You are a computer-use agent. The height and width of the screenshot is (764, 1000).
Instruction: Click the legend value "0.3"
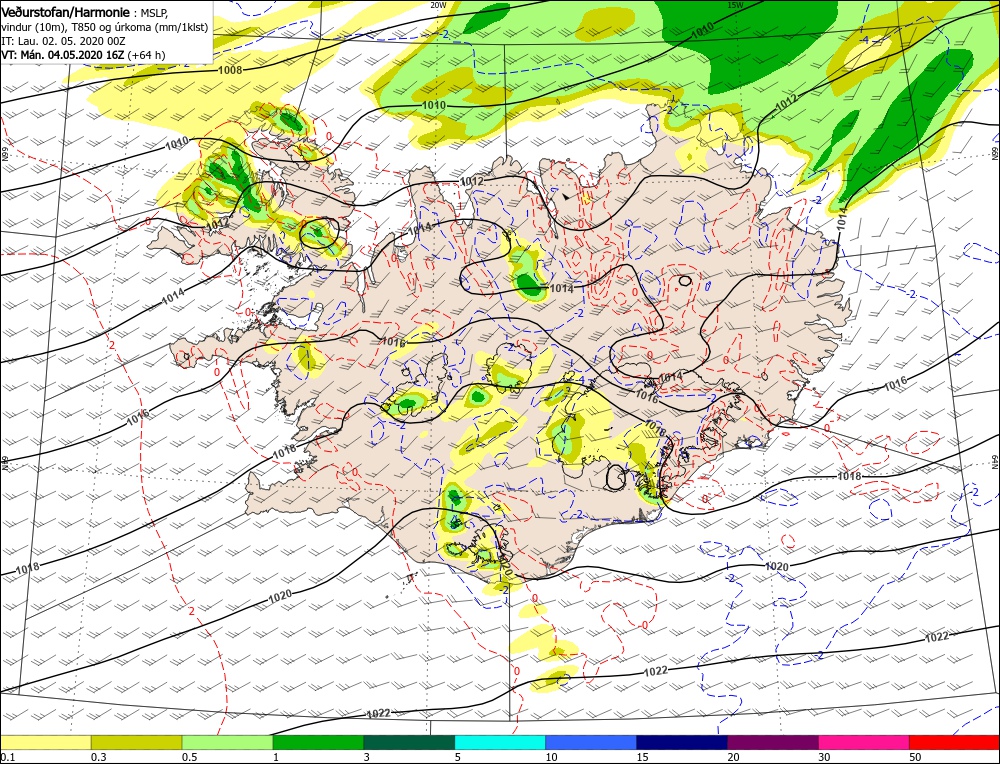98,757
